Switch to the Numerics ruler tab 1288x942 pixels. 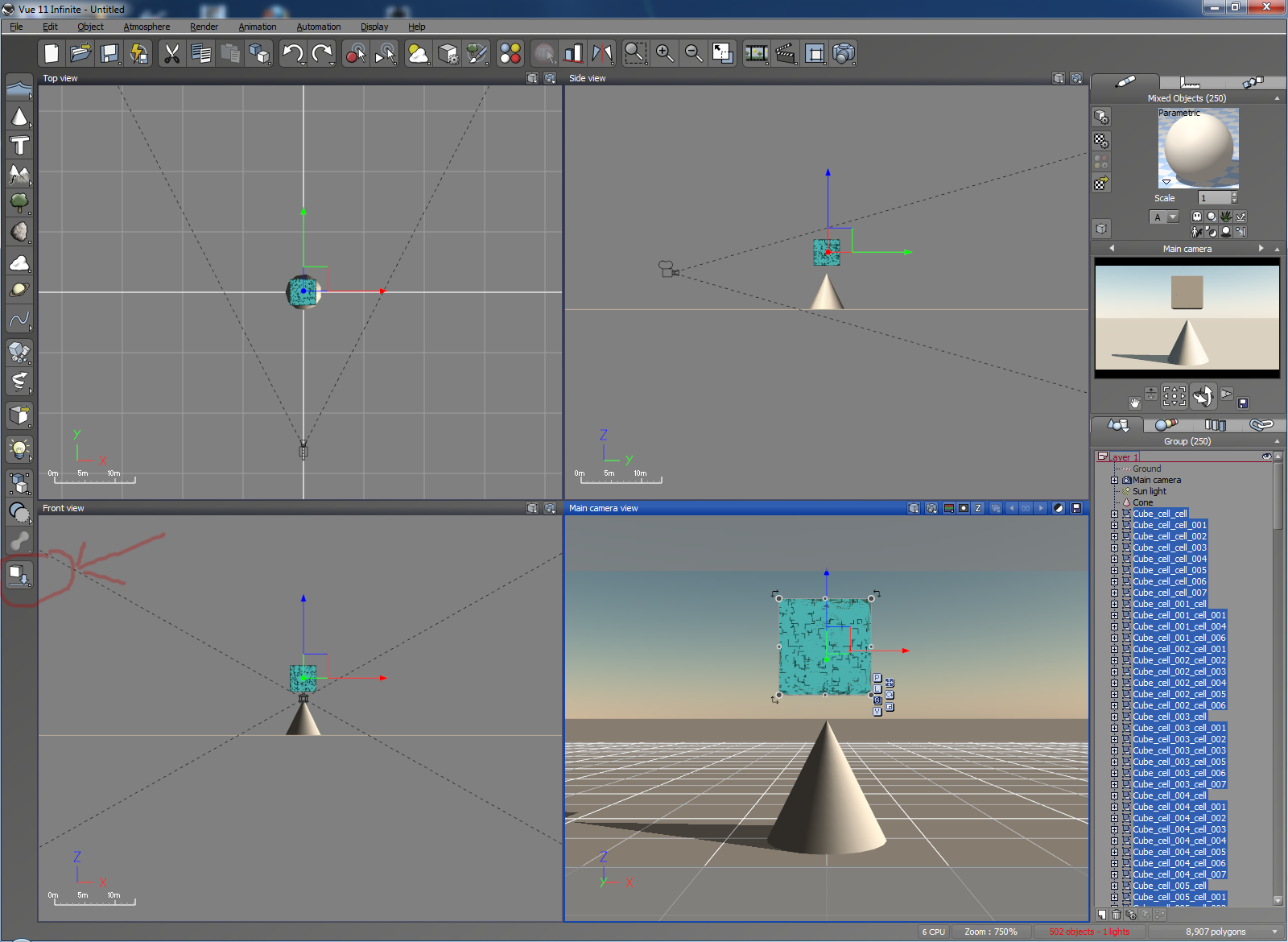coord(1190,82)
